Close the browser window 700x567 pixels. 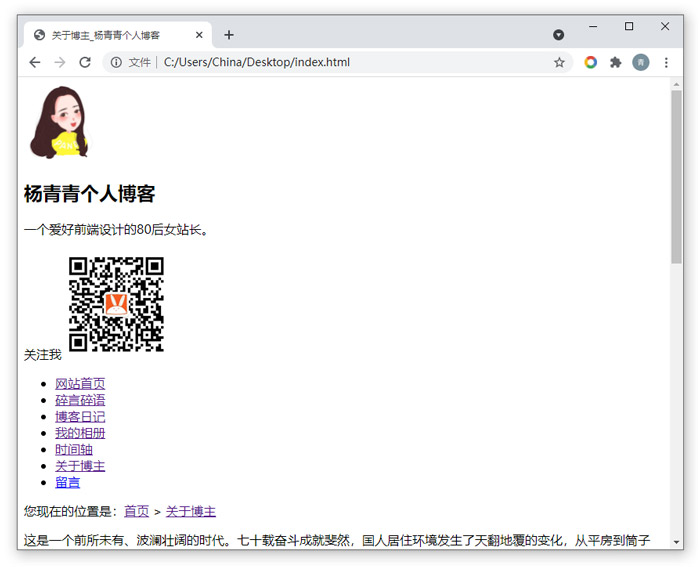point(665,27)
